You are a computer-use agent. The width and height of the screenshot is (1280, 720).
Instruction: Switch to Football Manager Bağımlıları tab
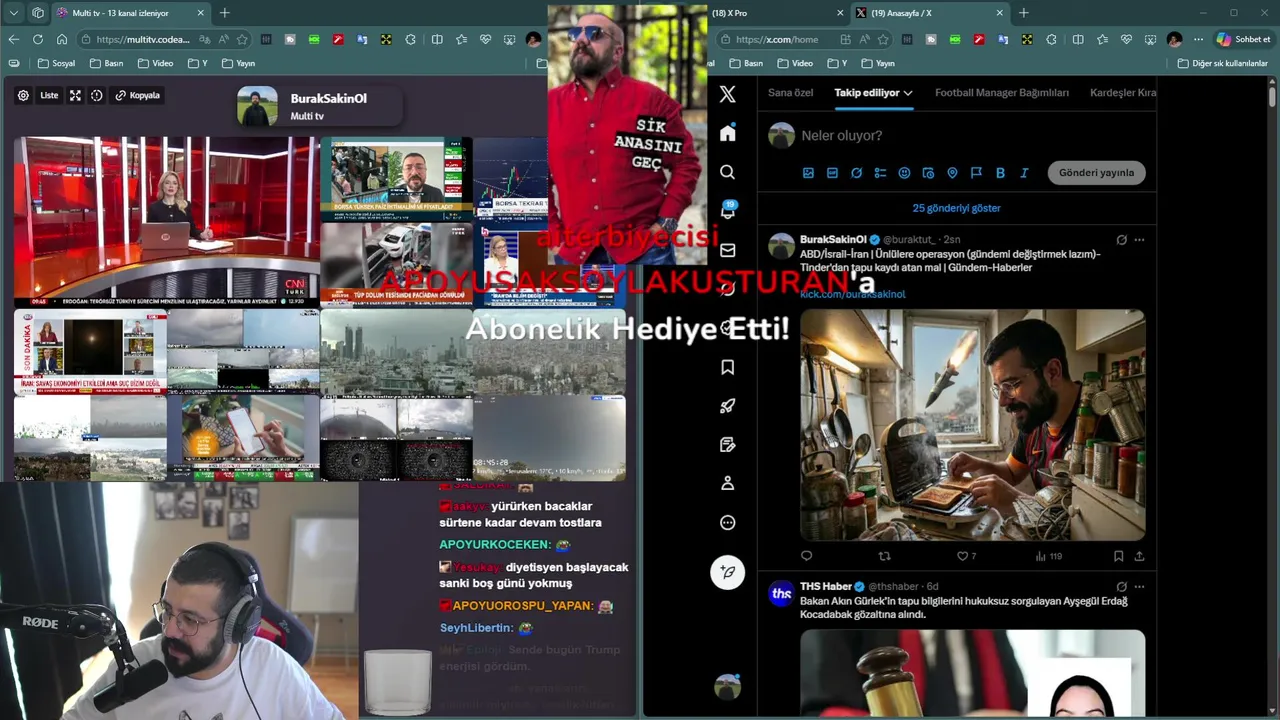click(x=1002, y=93)
